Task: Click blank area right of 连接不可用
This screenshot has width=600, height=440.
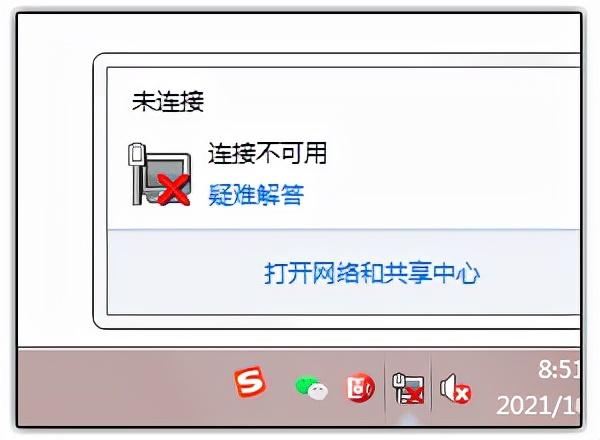Action: point(452,153)
